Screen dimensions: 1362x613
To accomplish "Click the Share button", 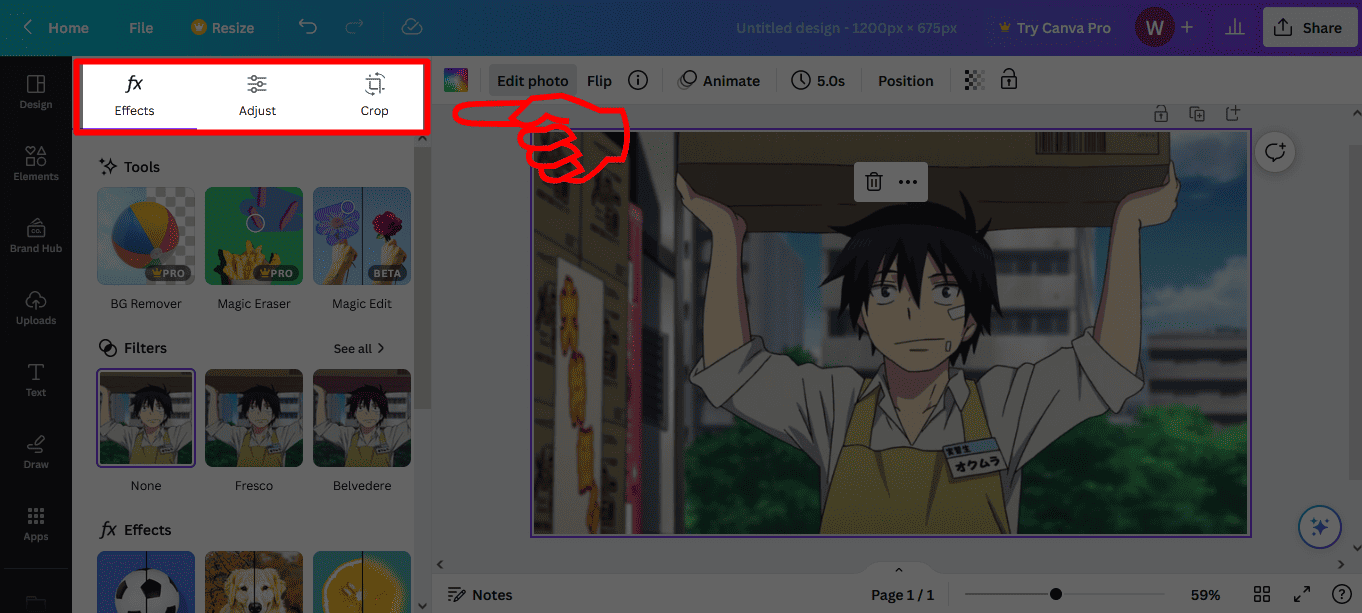I will 1309,28.
